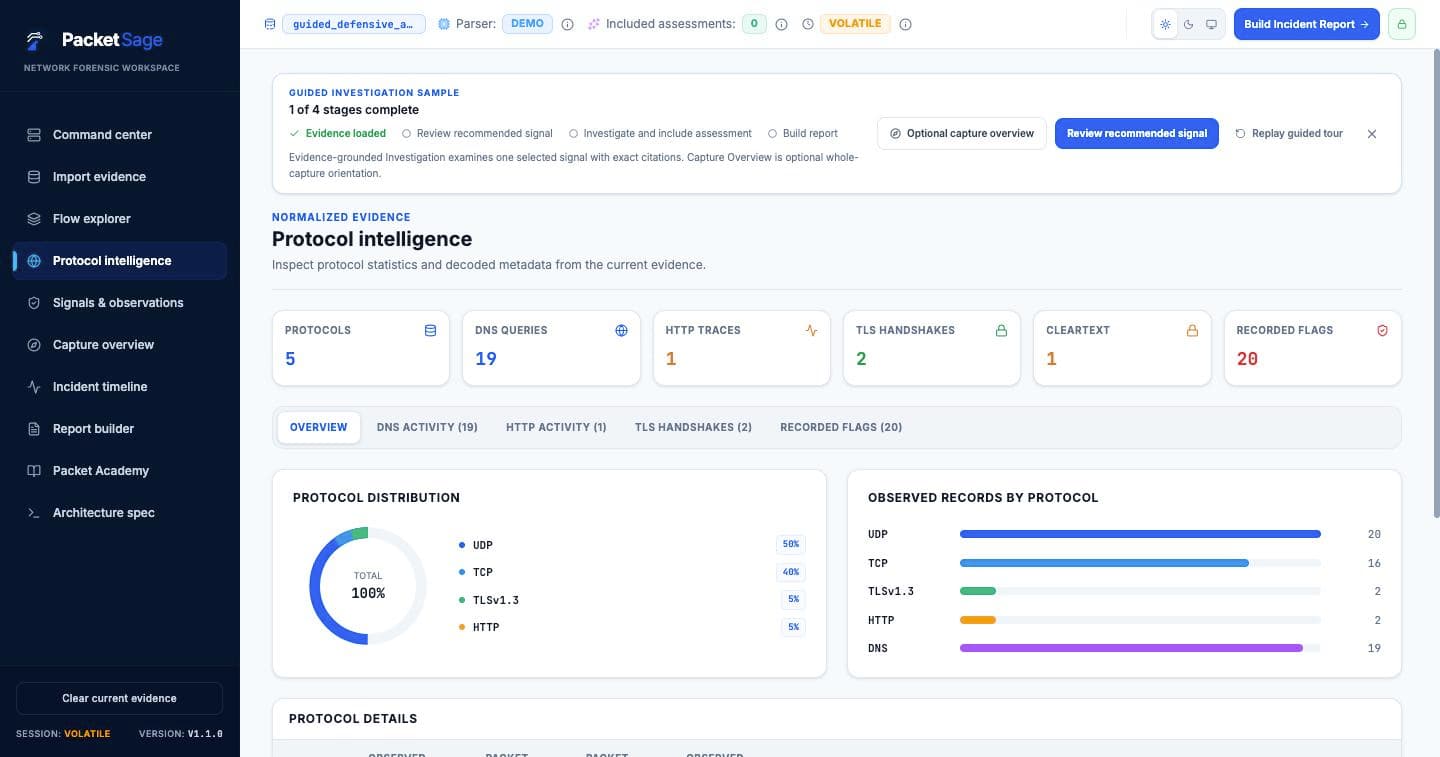Switch to dark theme moon icon
Image resolution: width=1440 pixels, height=757 pixels.
click(1189, 24)
